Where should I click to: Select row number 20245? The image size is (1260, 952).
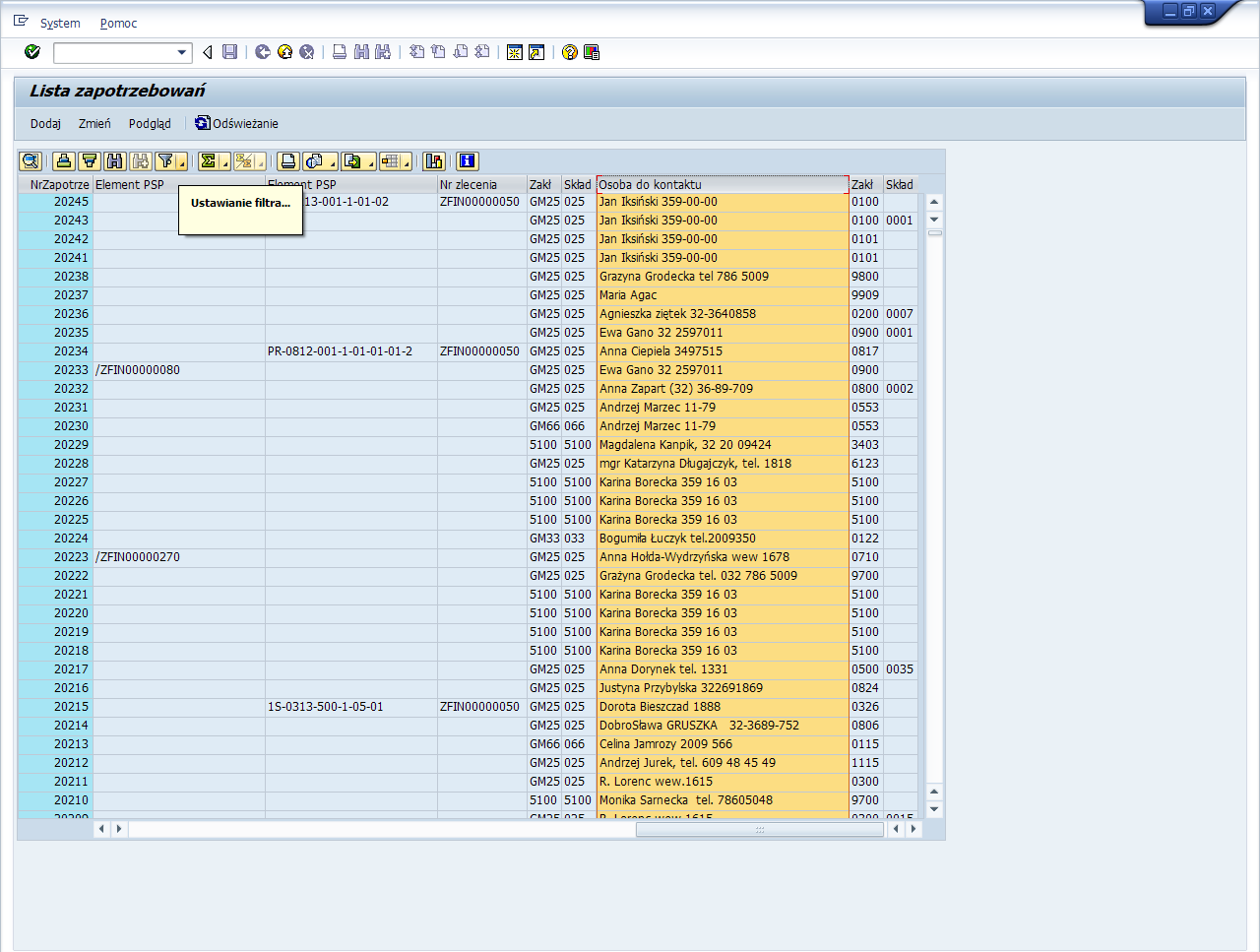pos(55,202)
